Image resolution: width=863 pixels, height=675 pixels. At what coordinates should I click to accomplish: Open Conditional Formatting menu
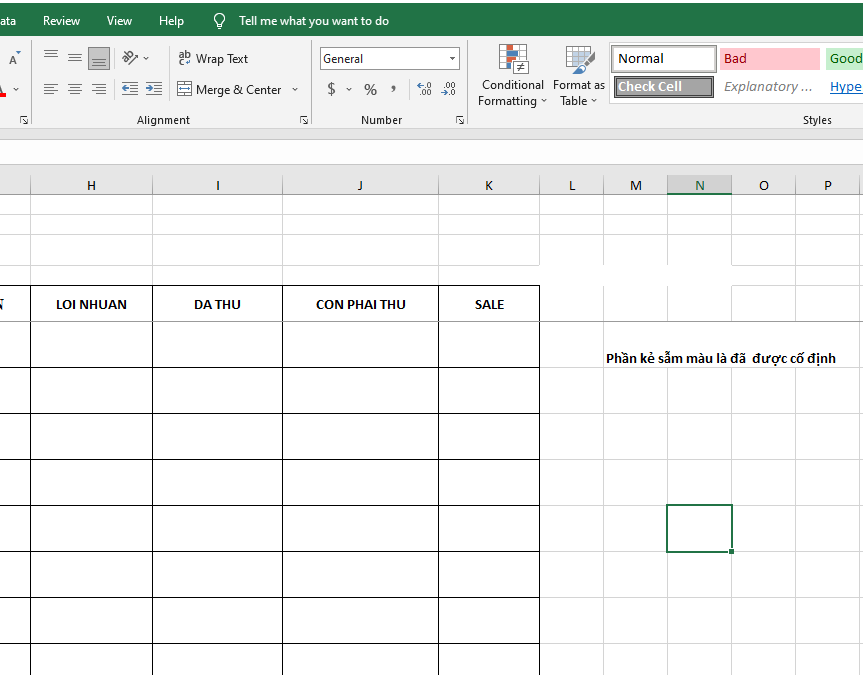click(x=512, y=75)
